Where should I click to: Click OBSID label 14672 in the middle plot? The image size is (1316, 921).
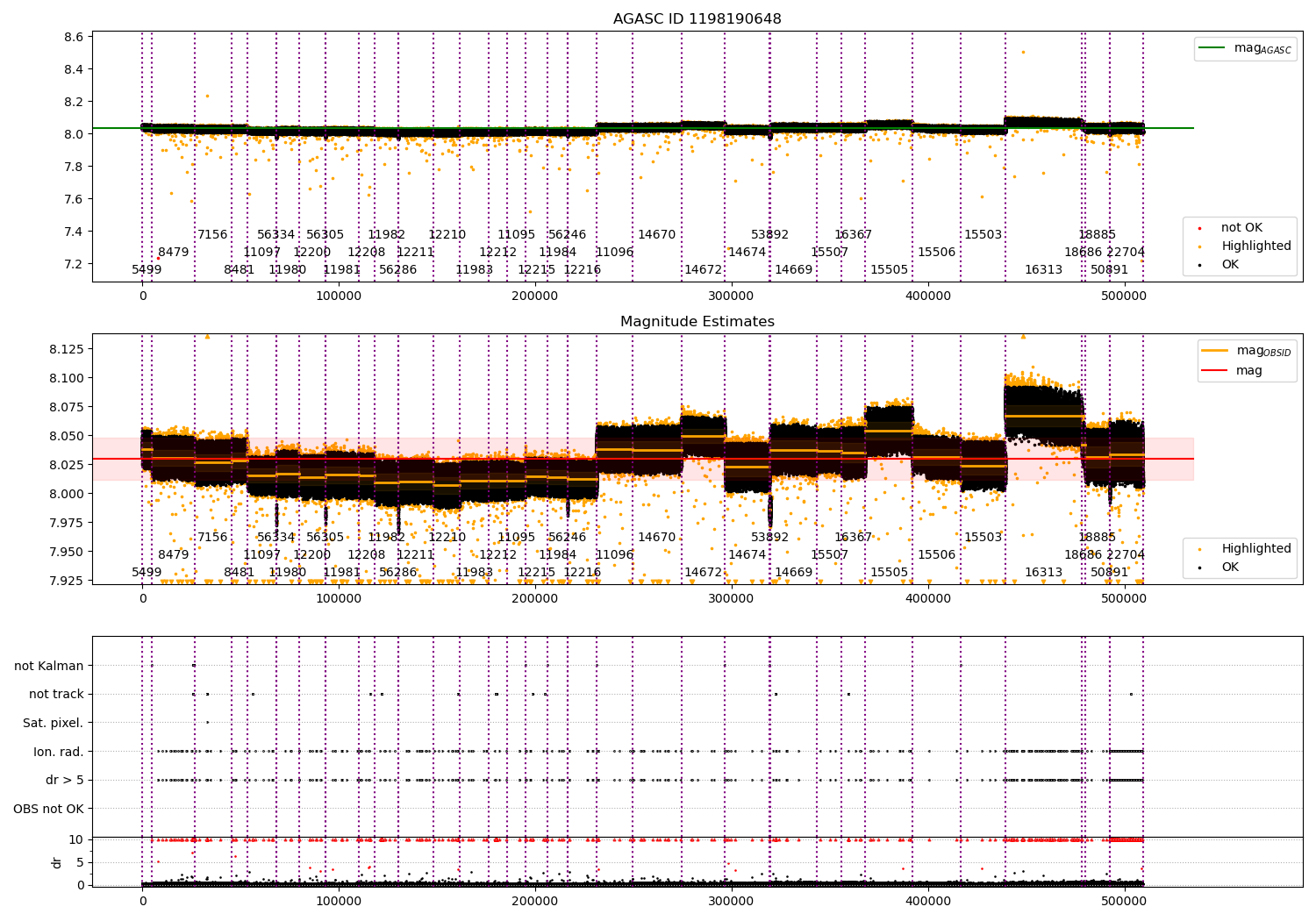pyautogui.click(x=703, y=573)
